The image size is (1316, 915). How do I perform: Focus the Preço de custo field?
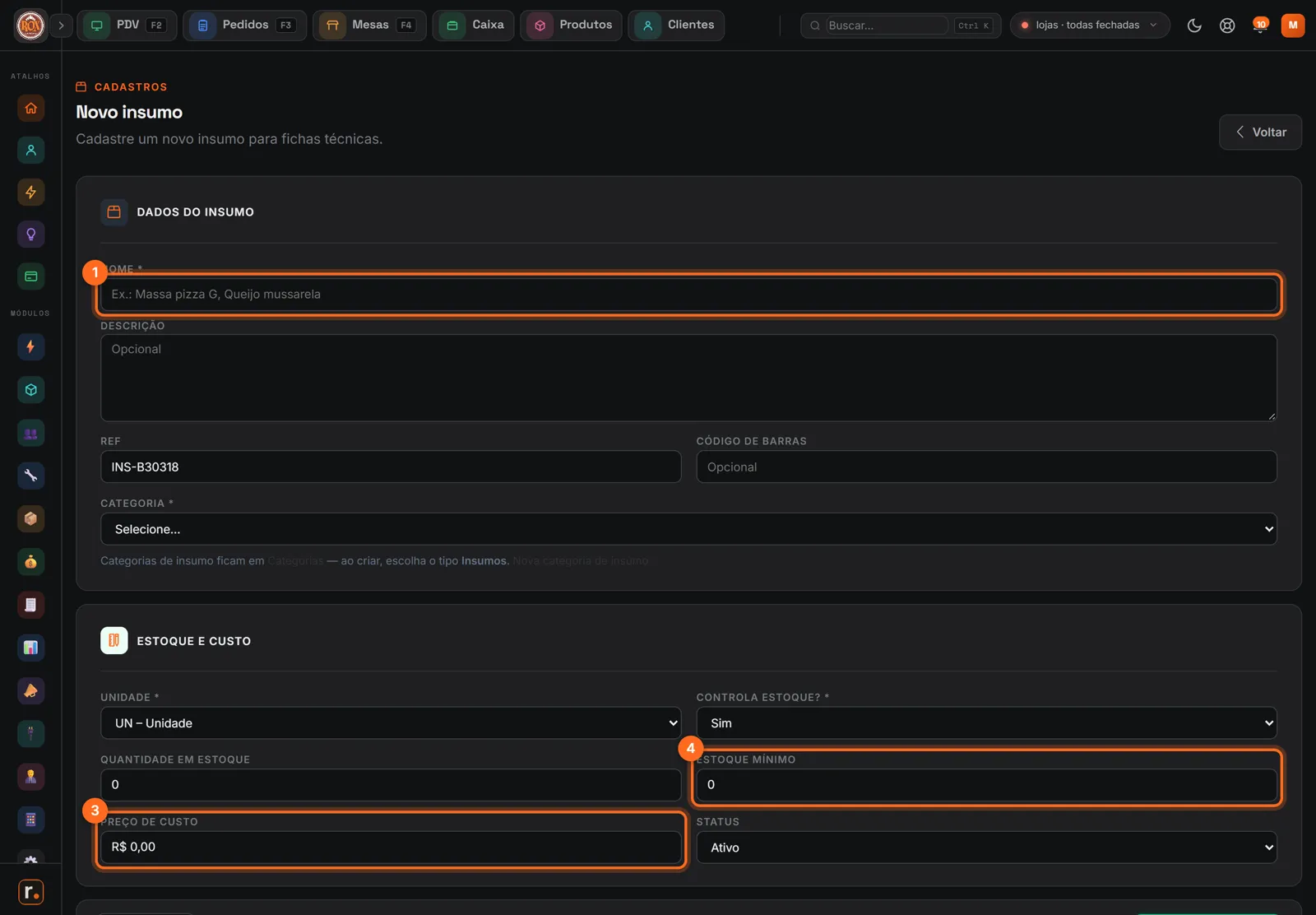[x=391, y=847]
